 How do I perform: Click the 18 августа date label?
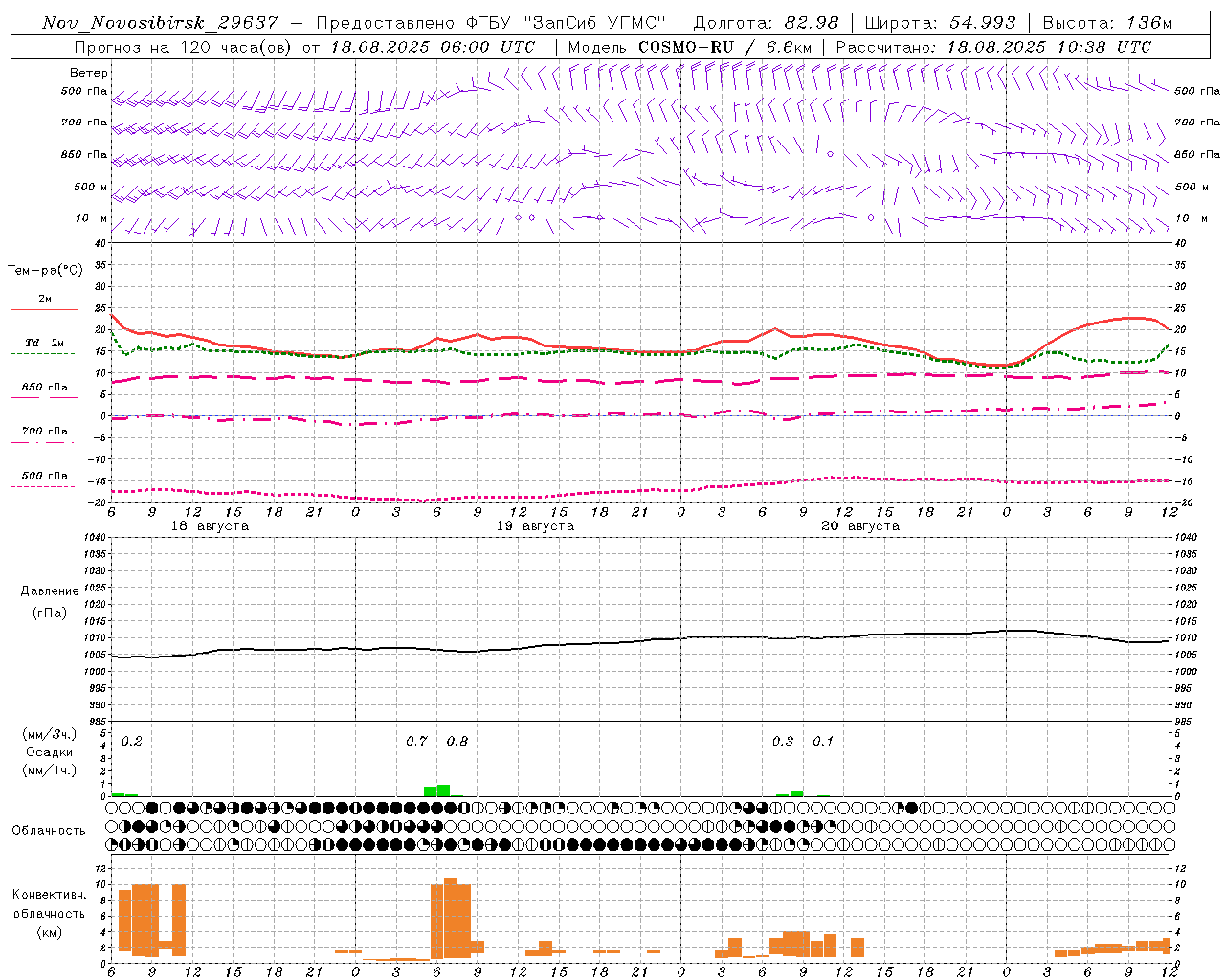[x=210, y=526]
